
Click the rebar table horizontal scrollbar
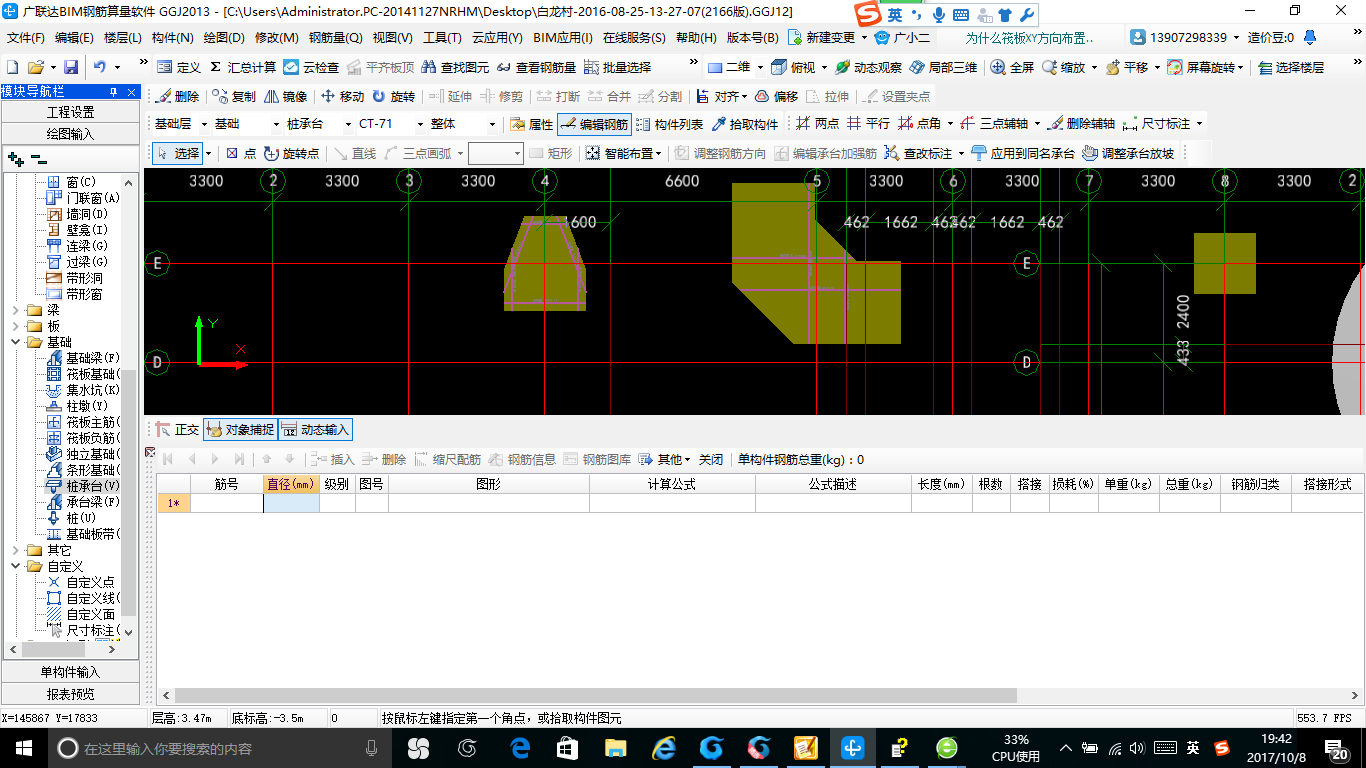pos(596,695)
